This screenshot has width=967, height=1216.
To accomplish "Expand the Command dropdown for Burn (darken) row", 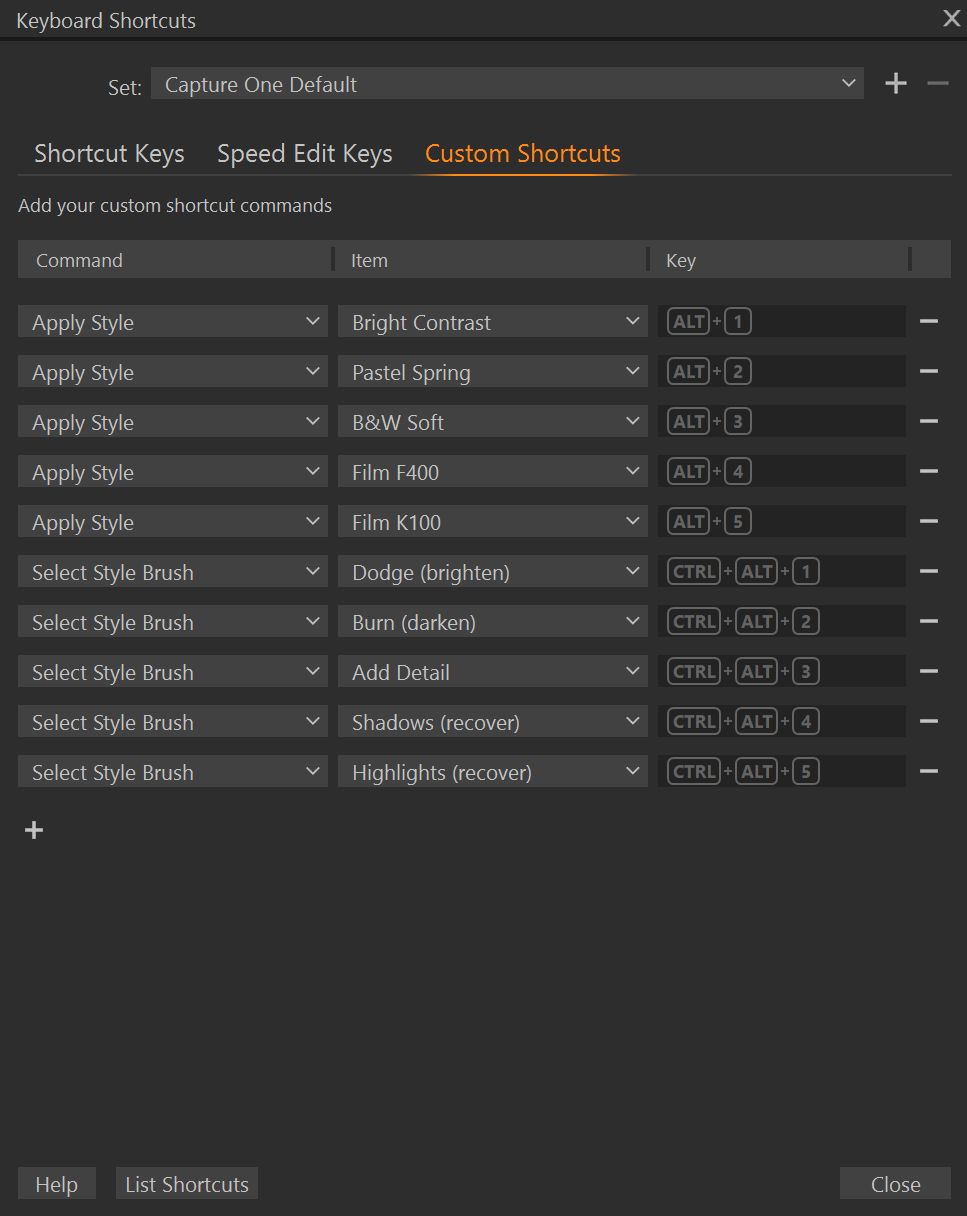I will coord(172,622).
